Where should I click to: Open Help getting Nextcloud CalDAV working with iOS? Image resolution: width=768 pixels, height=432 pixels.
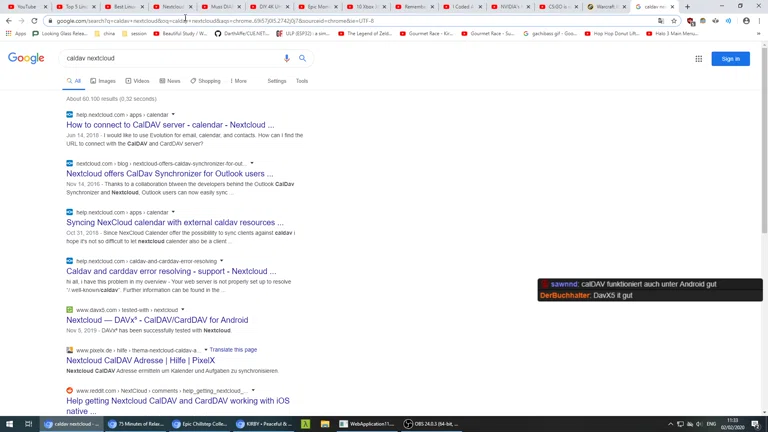(178, 406)
